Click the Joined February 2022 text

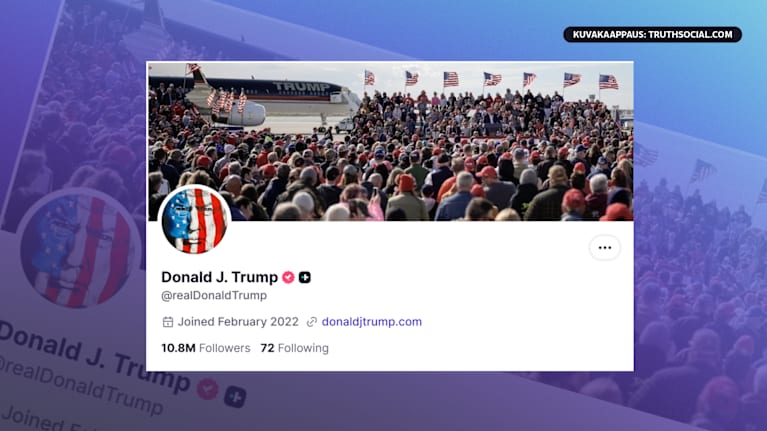pos(238,322)
